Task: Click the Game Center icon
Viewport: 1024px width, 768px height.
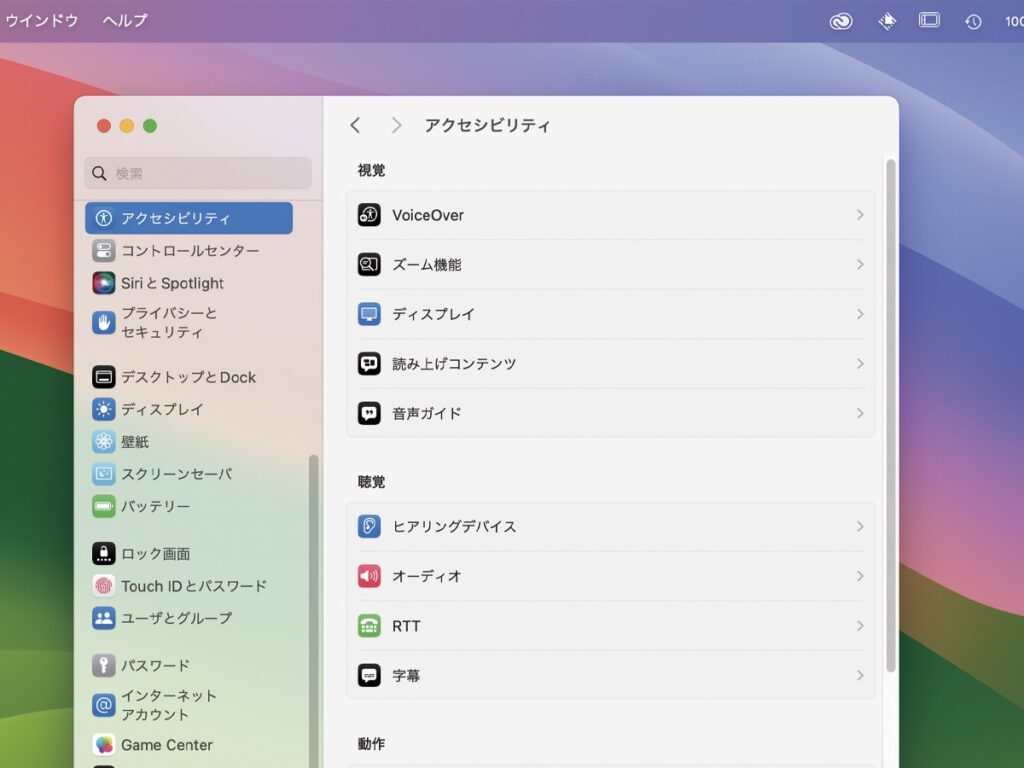Action: [104, 744]
